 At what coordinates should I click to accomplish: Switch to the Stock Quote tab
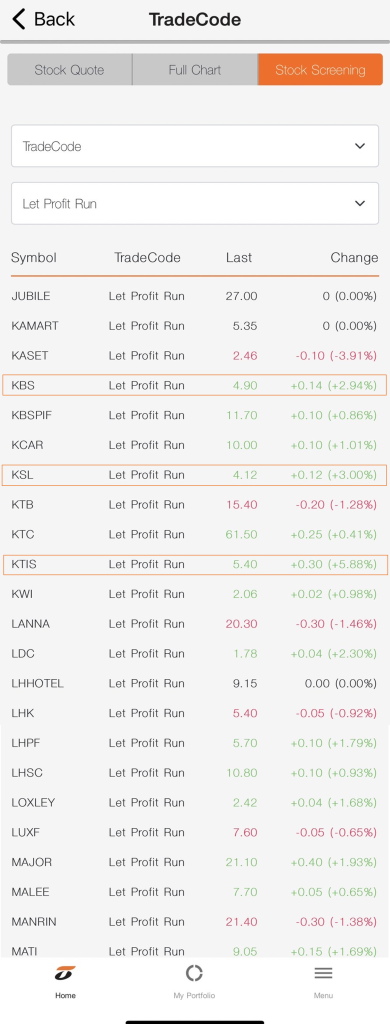[x=69, y=70]
